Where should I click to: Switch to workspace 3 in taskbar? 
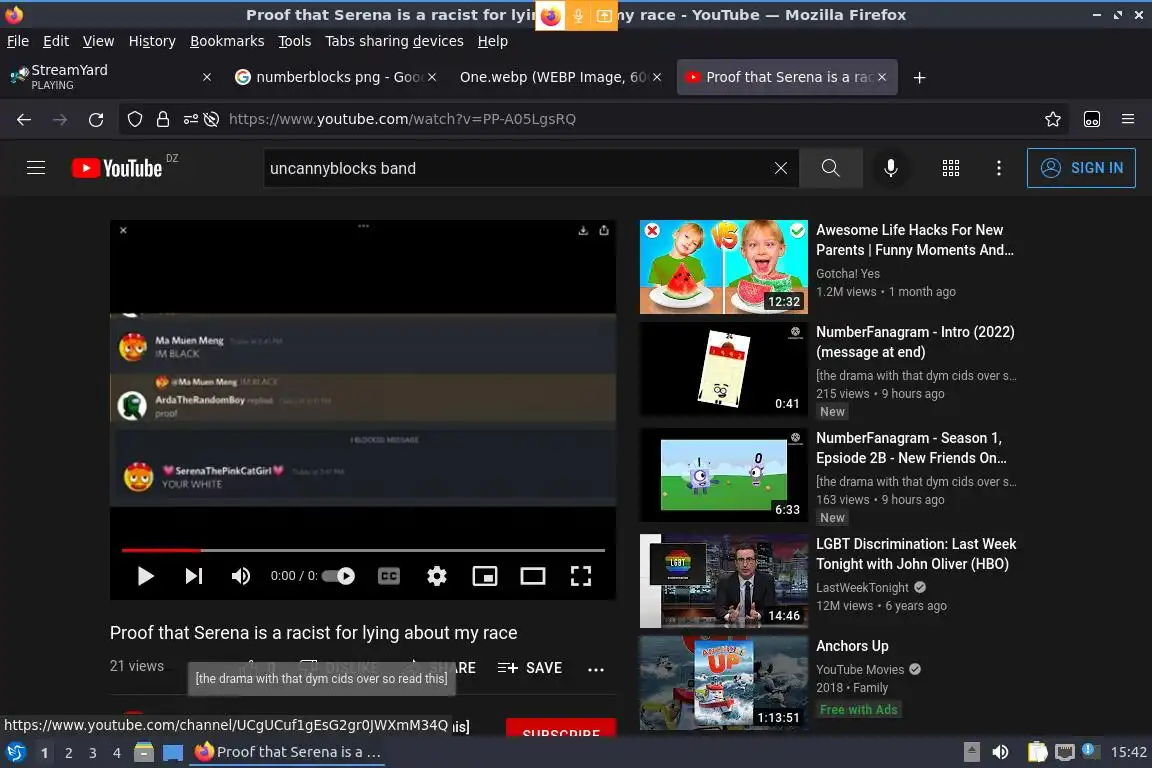93,753
